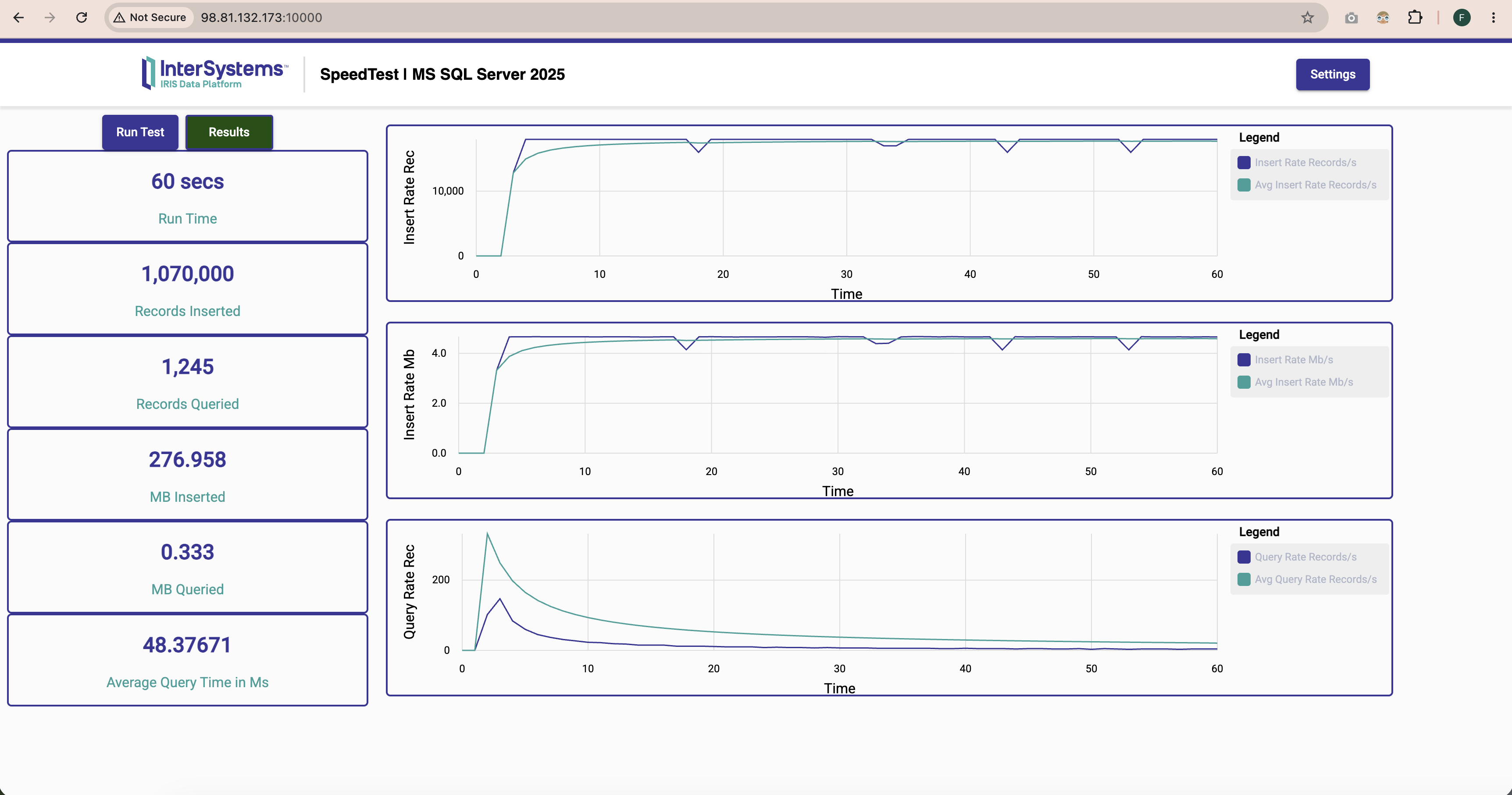Go back using the browser back arrow
This screenshot has height=795, width=1512.
click(19, 18)
